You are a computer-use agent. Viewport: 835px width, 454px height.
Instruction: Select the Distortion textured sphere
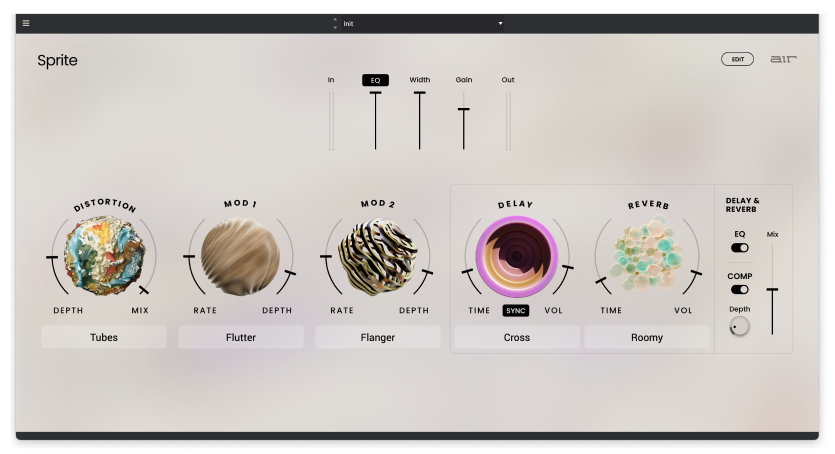[x=104, y=255]
